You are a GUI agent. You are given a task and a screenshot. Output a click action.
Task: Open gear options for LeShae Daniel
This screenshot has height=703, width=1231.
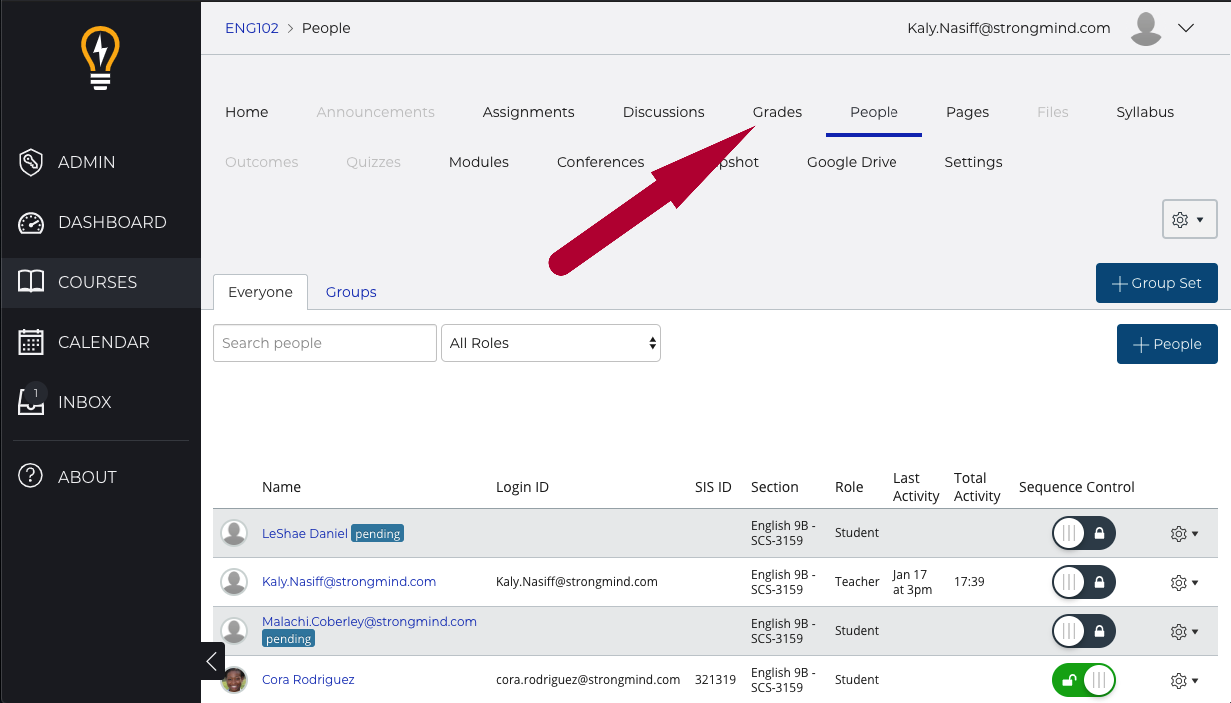(1184, 534)
